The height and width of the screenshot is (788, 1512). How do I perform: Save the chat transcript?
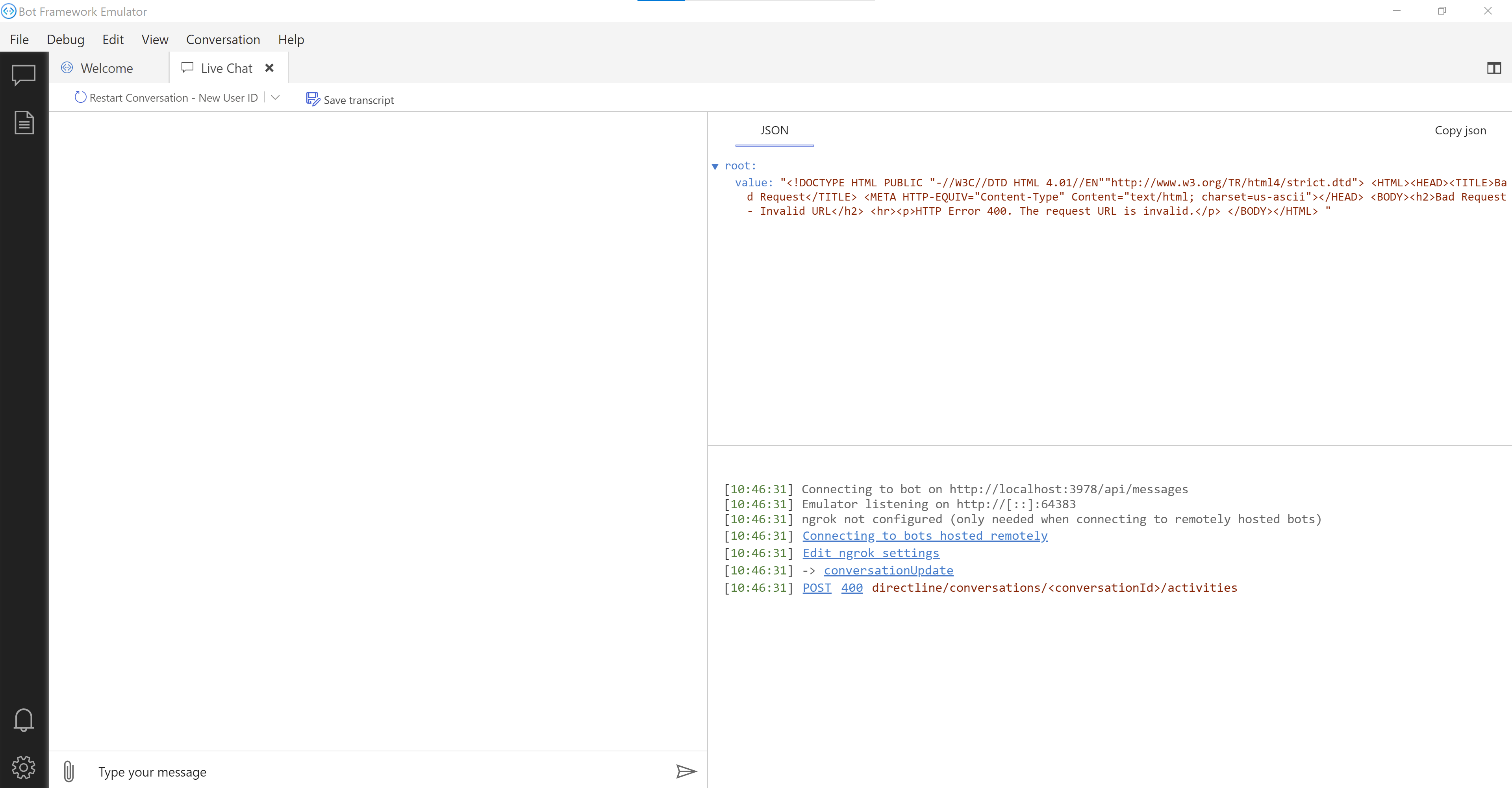click(350, 99)
